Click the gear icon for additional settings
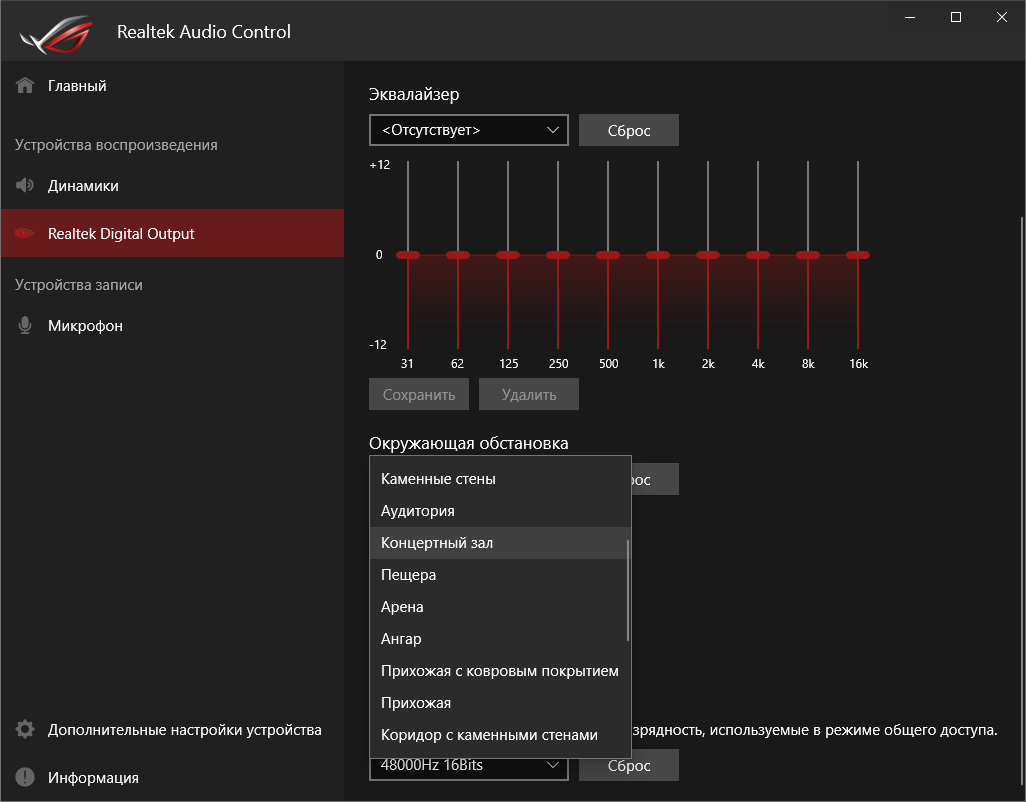 pos(25,729)
